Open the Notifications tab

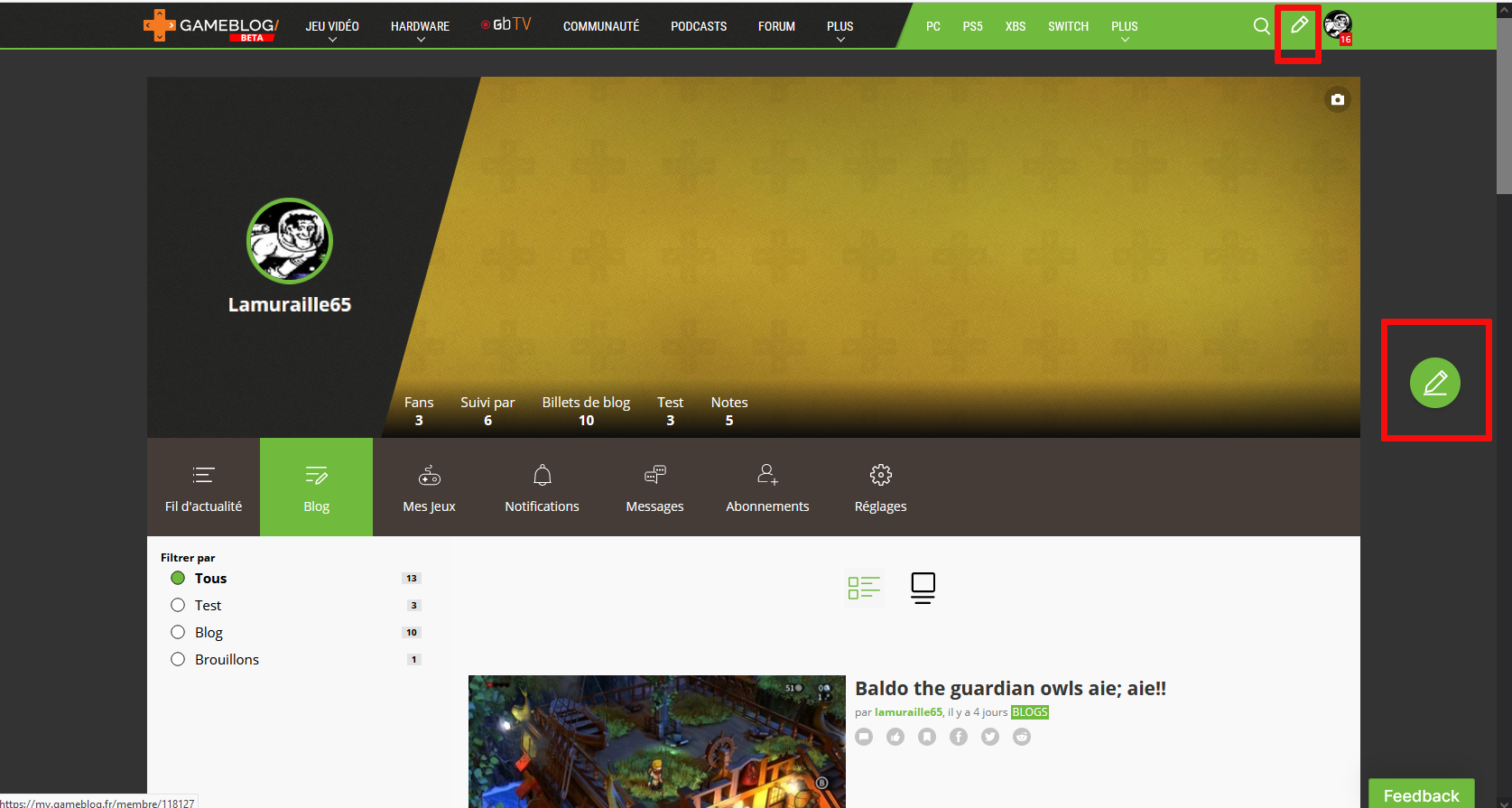pyautogui.click(x=542, y=488)
